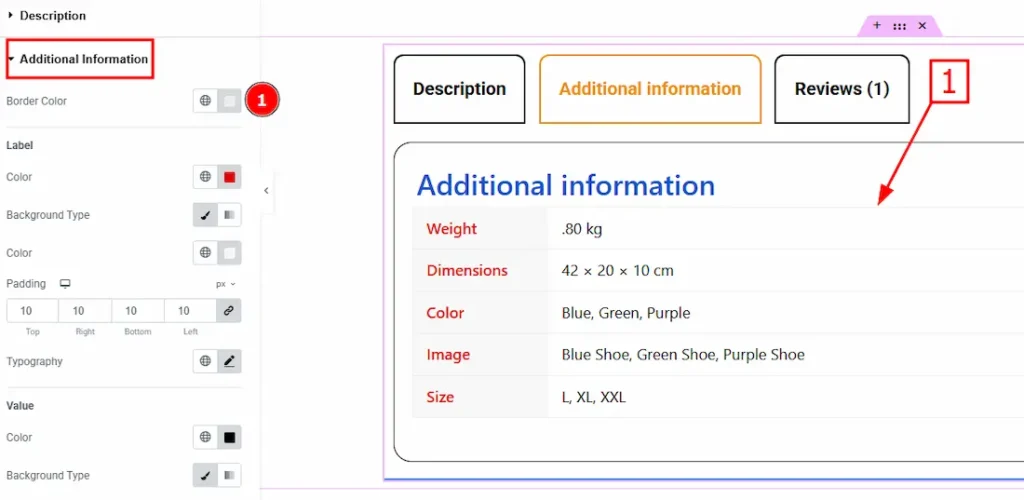Open the Reviews (1) tab
This screenshot has width=1024, height=500.
tap(841, 89)
